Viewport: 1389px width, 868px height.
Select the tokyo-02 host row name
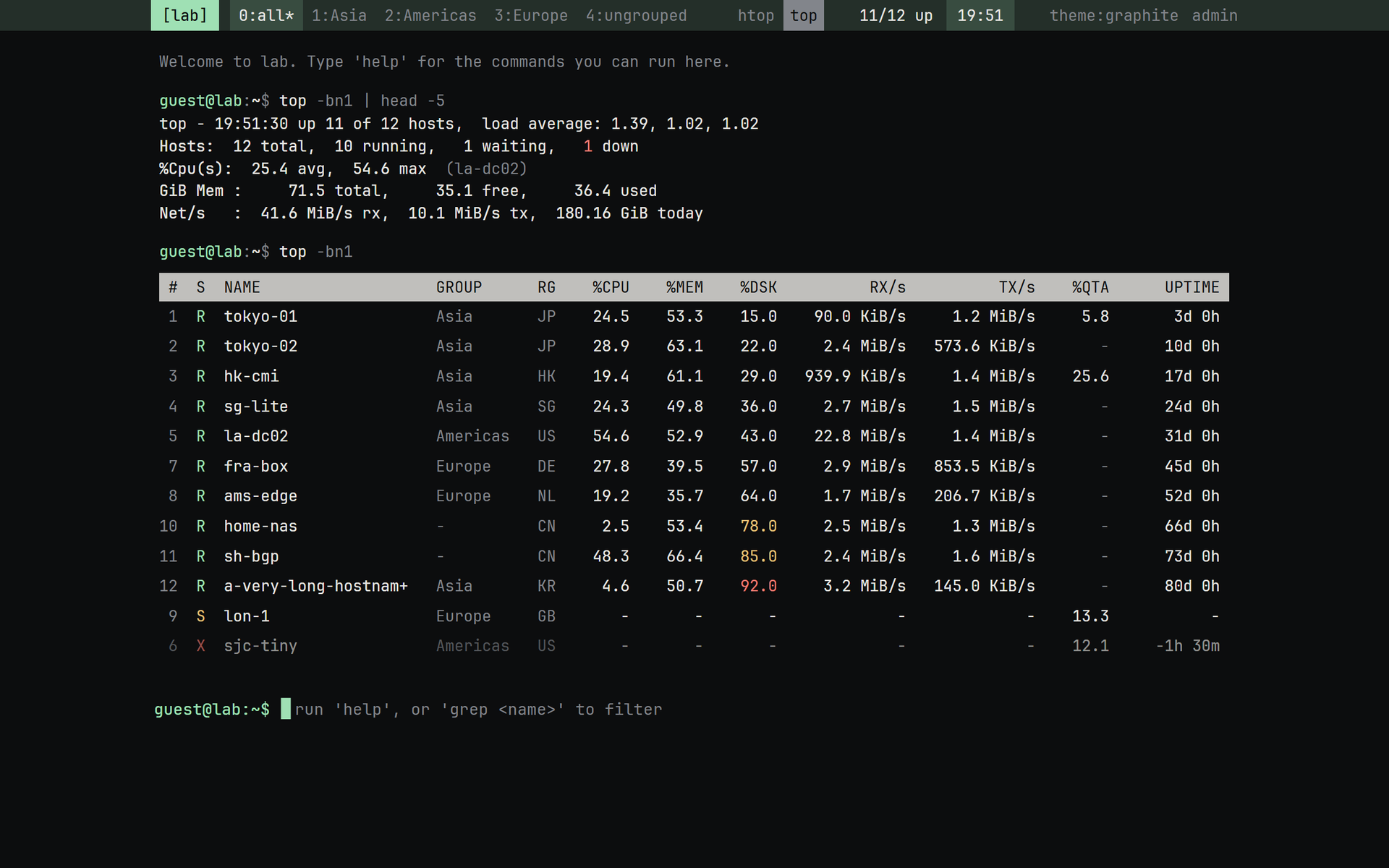[x=260, y=346]
